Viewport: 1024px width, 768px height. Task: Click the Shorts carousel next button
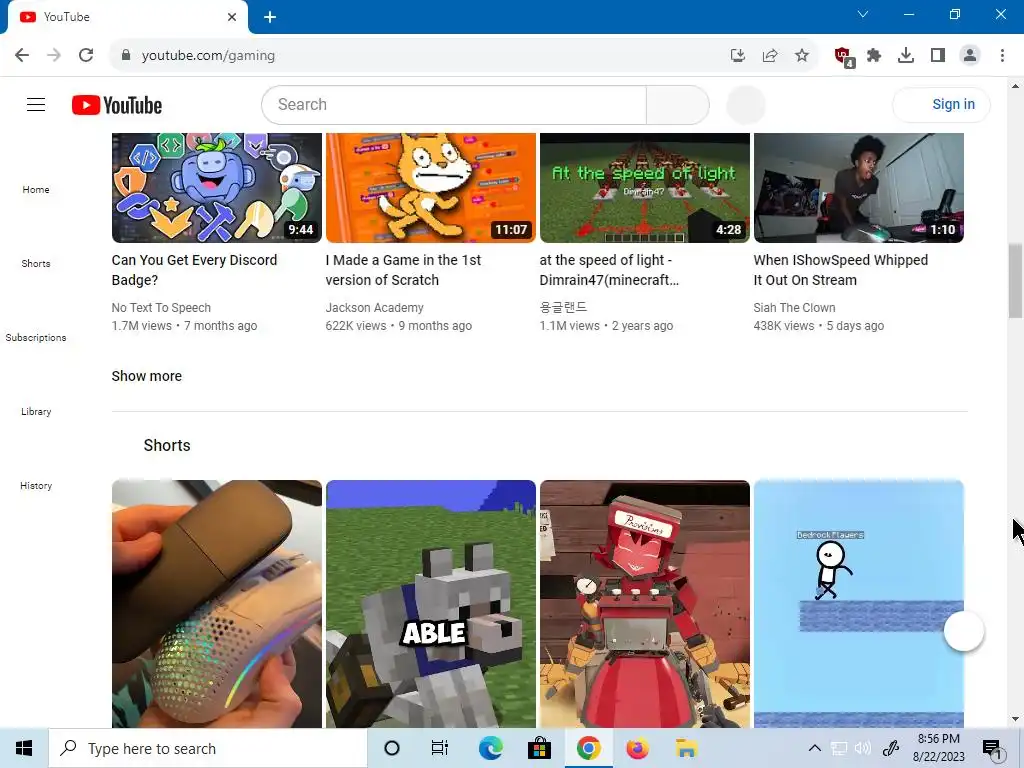(964, 631)
